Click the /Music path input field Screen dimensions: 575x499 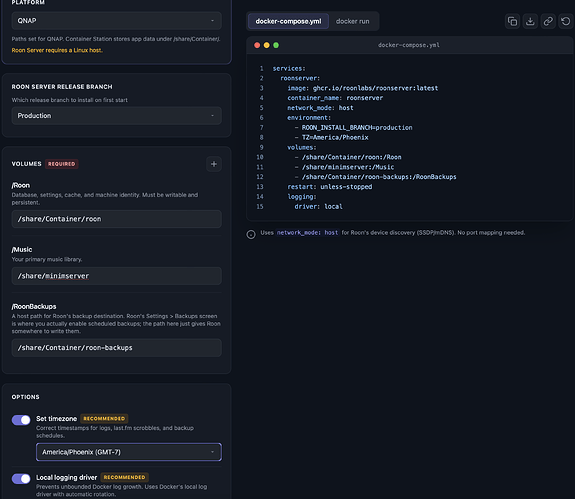tap(117, 276)
